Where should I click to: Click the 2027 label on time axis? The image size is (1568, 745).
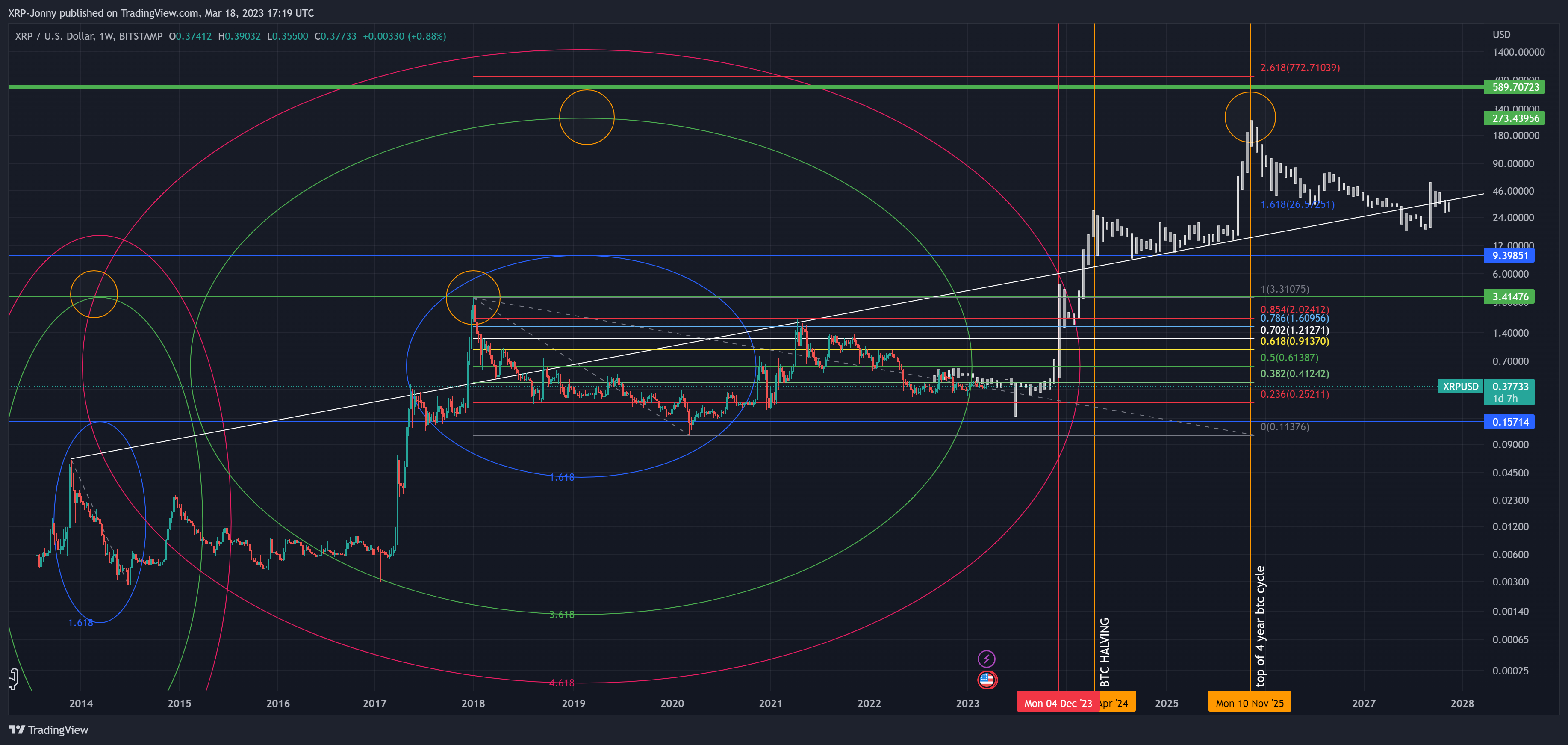pyautogui.click(x=1364, y=703)
